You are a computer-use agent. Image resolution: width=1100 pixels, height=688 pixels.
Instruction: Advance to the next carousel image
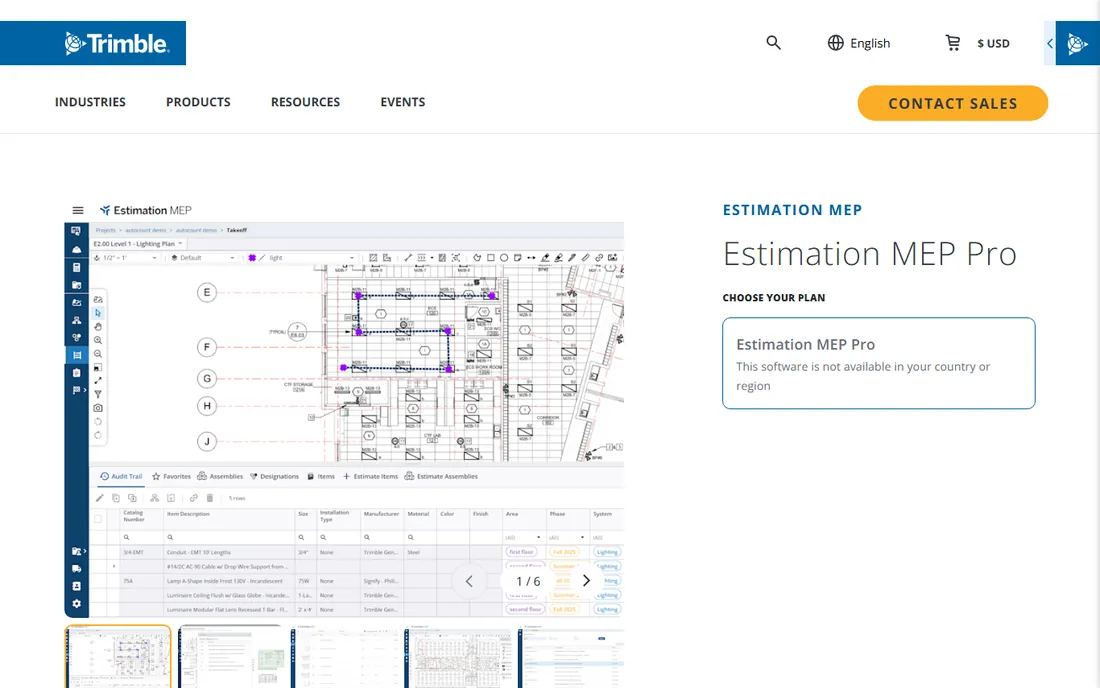[x=586, y=581]
